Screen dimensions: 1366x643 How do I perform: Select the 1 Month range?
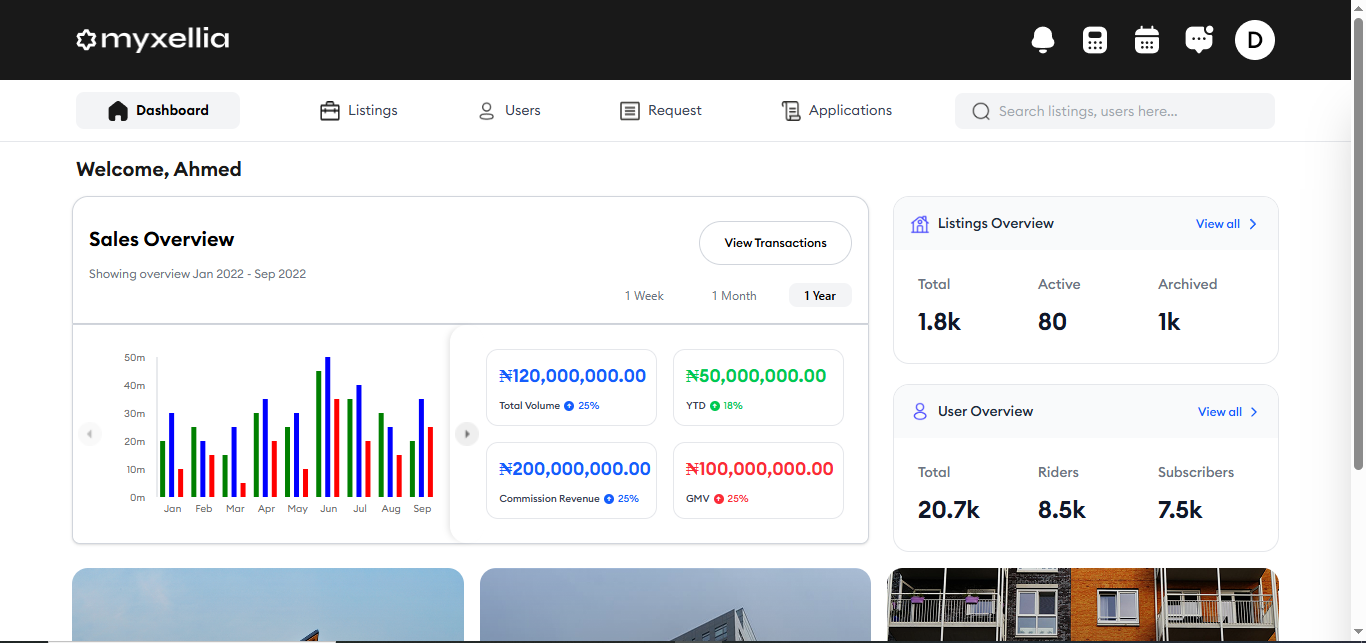tap(734, 295)
